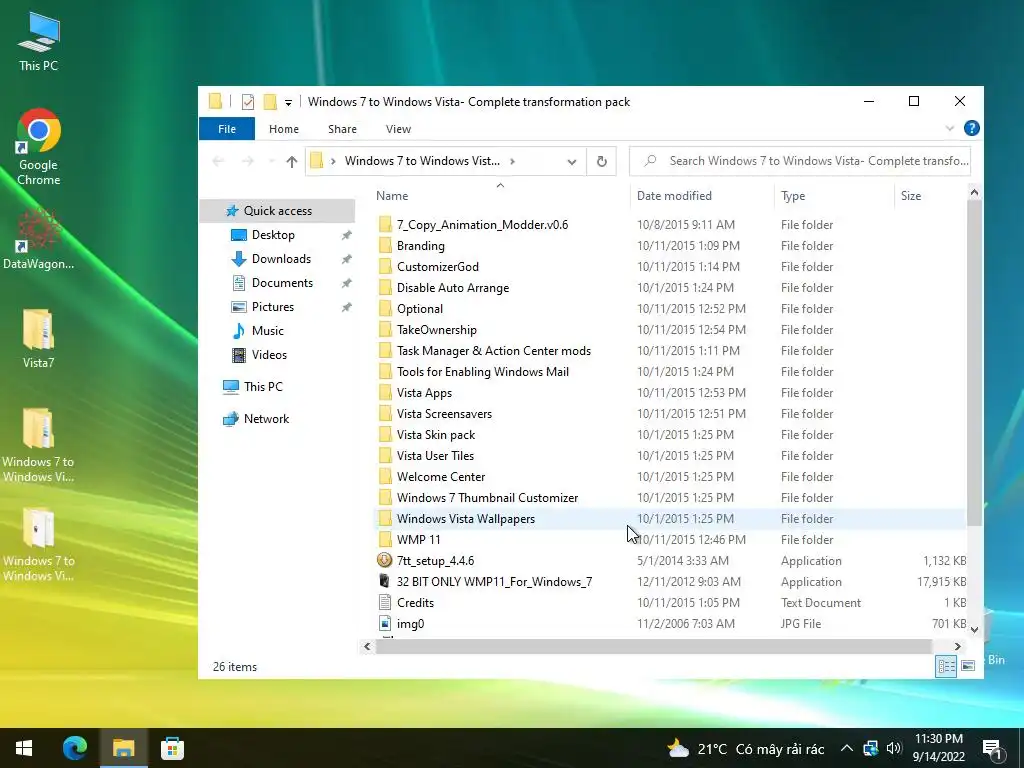Viewport: 1024px width, 768px height.
Task: Expand the ribbon with chevron arrow
Action: (x=950, y=129)
